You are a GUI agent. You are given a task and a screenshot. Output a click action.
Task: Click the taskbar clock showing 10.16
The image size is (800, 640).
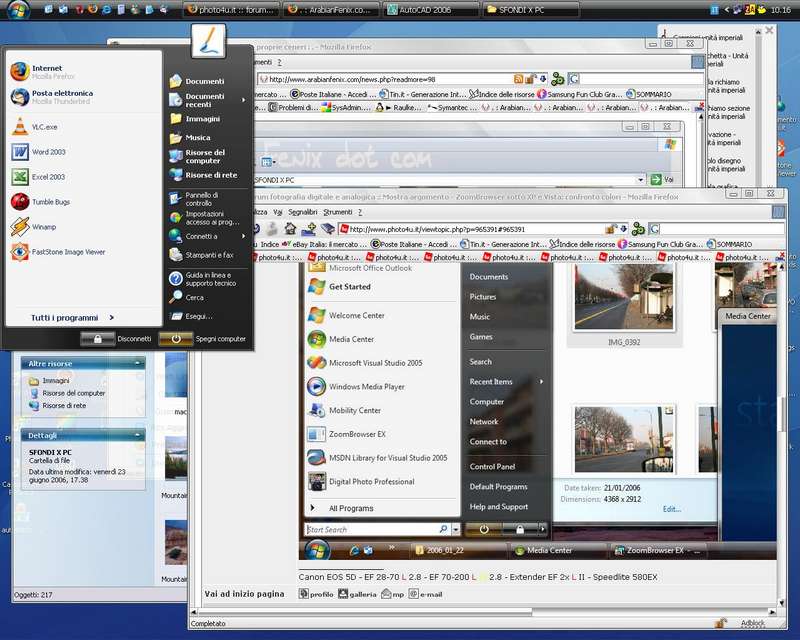coord(781,10)
